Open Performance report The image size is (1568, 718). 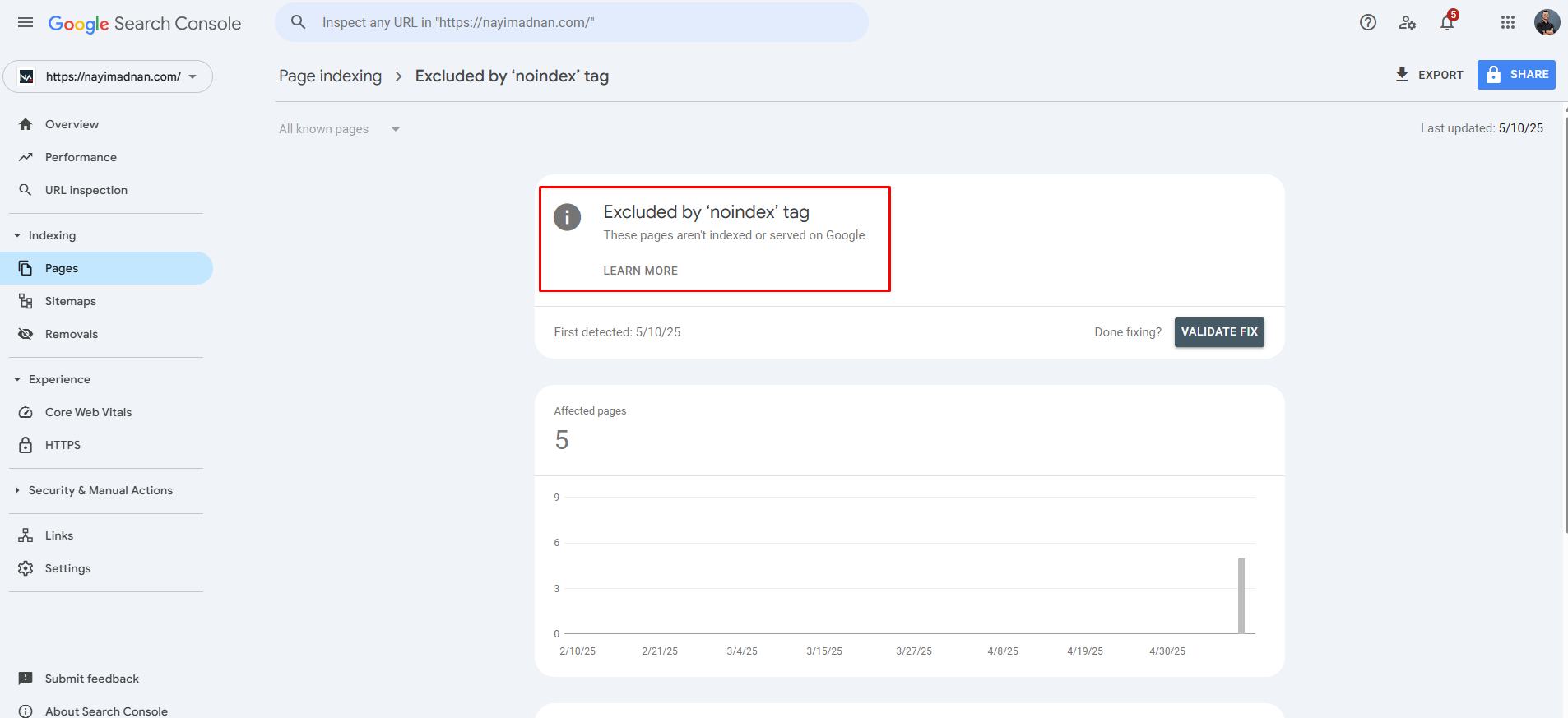tap(106, 157)
